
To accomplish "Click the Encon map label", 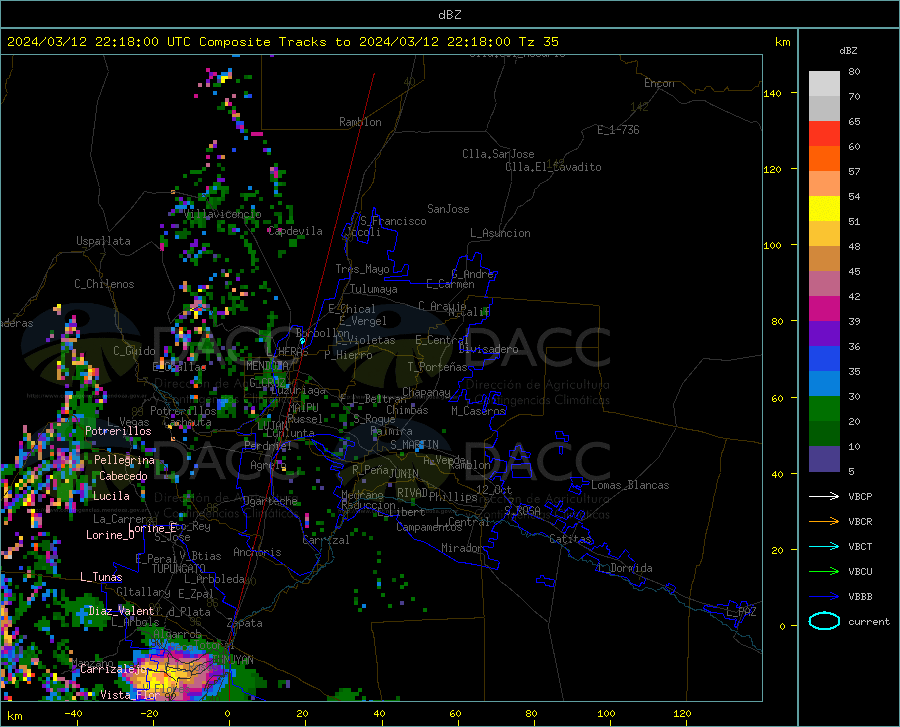I will pyautogui.click(x=659, y=83).
